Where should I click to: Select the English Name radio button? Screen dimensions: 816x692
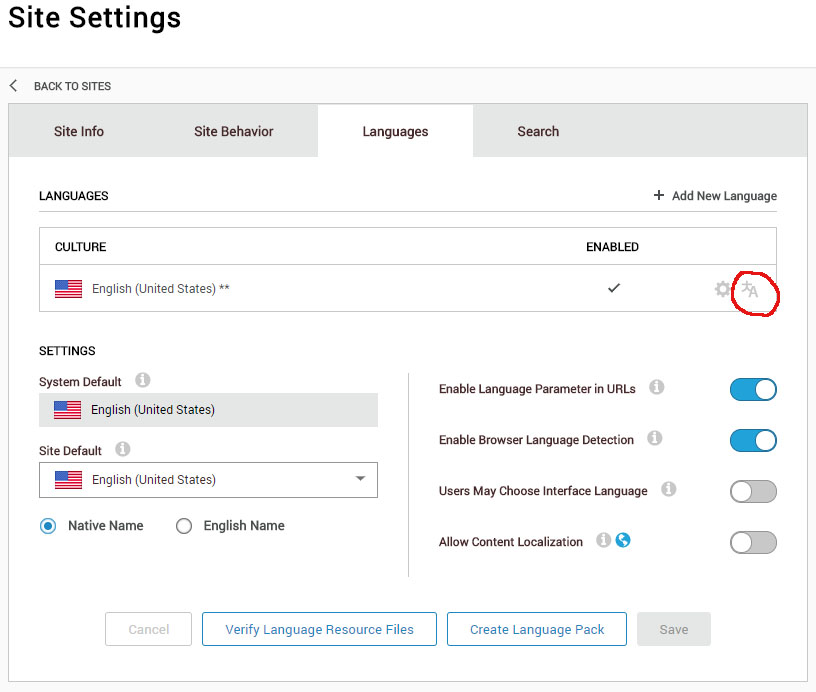click(x=184, y=526)
